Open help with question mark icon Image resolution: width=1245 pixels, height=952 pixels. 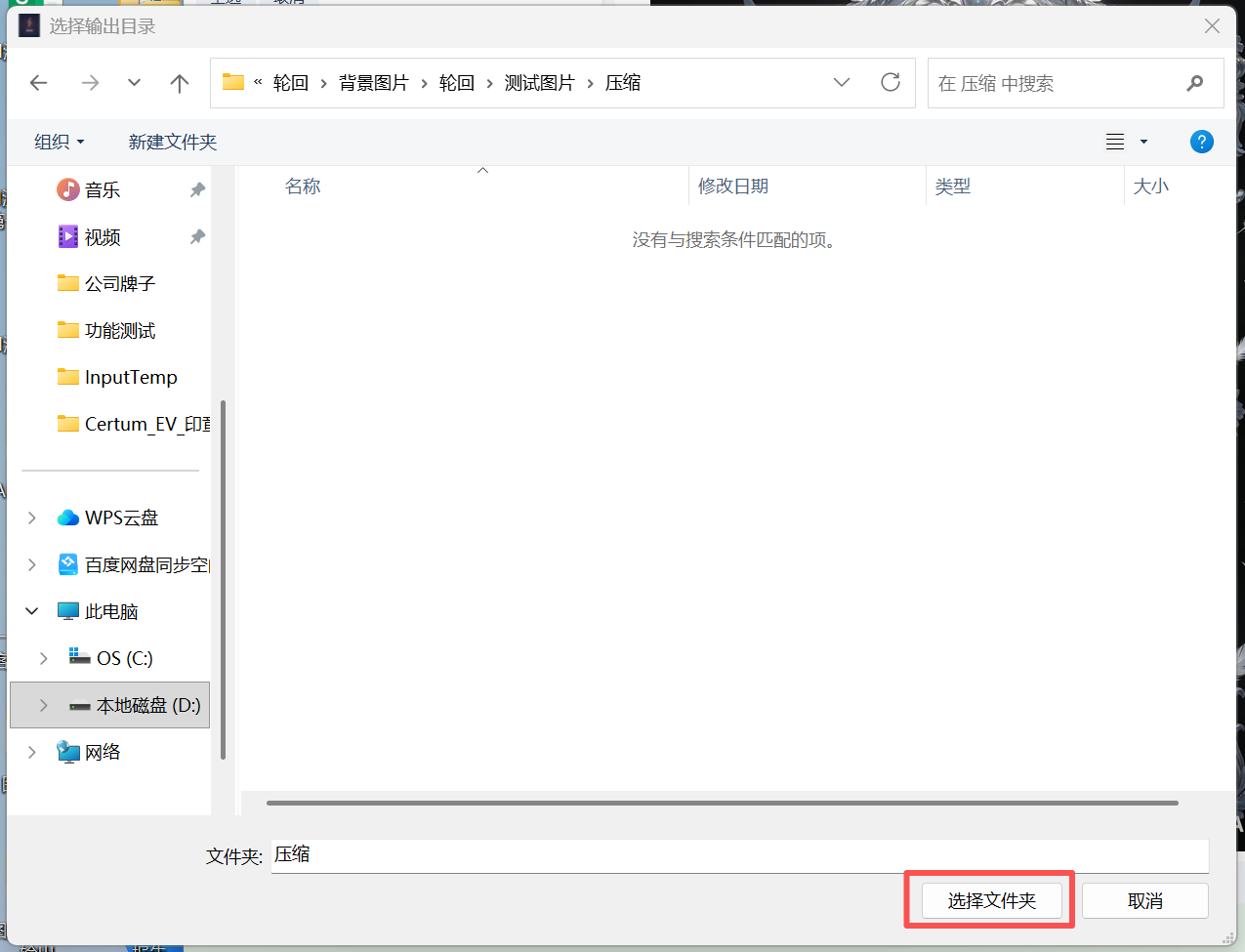tap(1202, 142)
